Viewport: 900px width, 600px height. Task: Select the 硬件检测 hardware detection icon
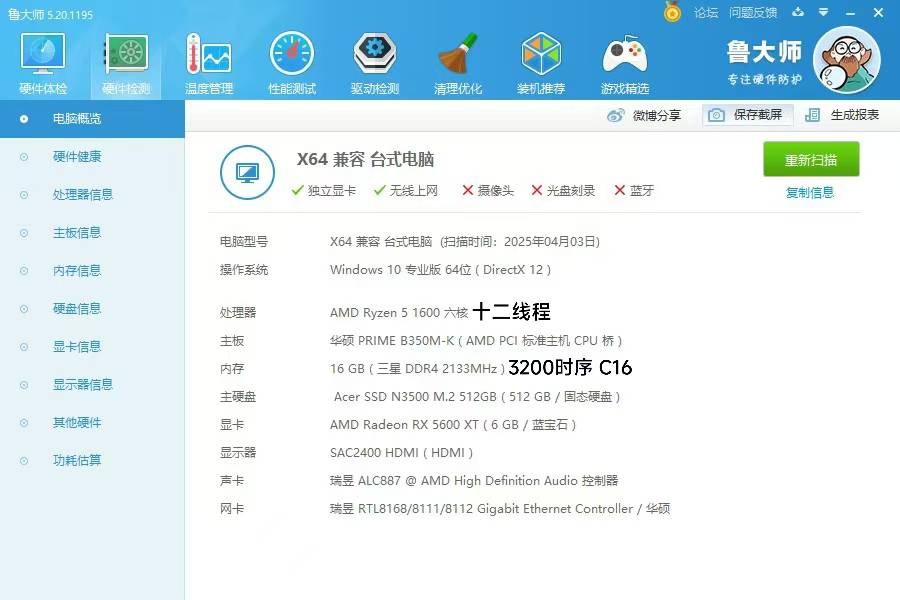coord(126,63)
